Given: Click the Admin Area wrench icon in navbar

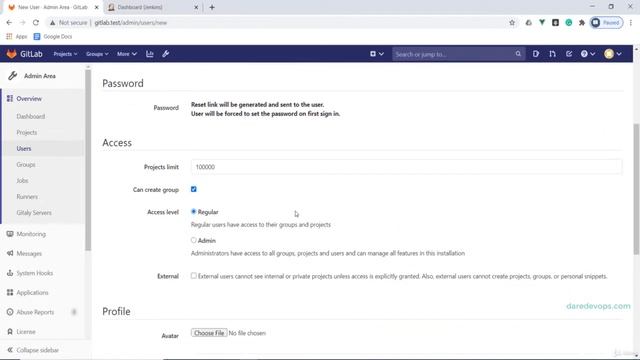Looking at the screenshot, I should click(x=166, y=54).
